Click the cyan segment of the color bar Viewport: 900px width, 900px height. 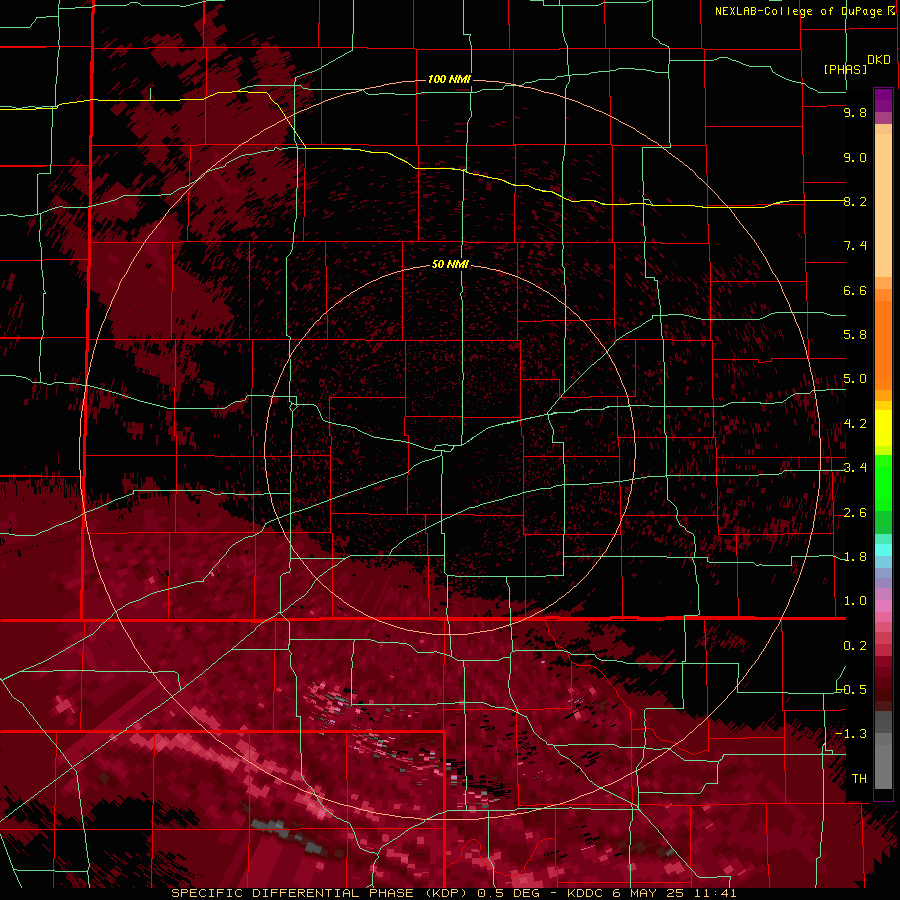883,550
